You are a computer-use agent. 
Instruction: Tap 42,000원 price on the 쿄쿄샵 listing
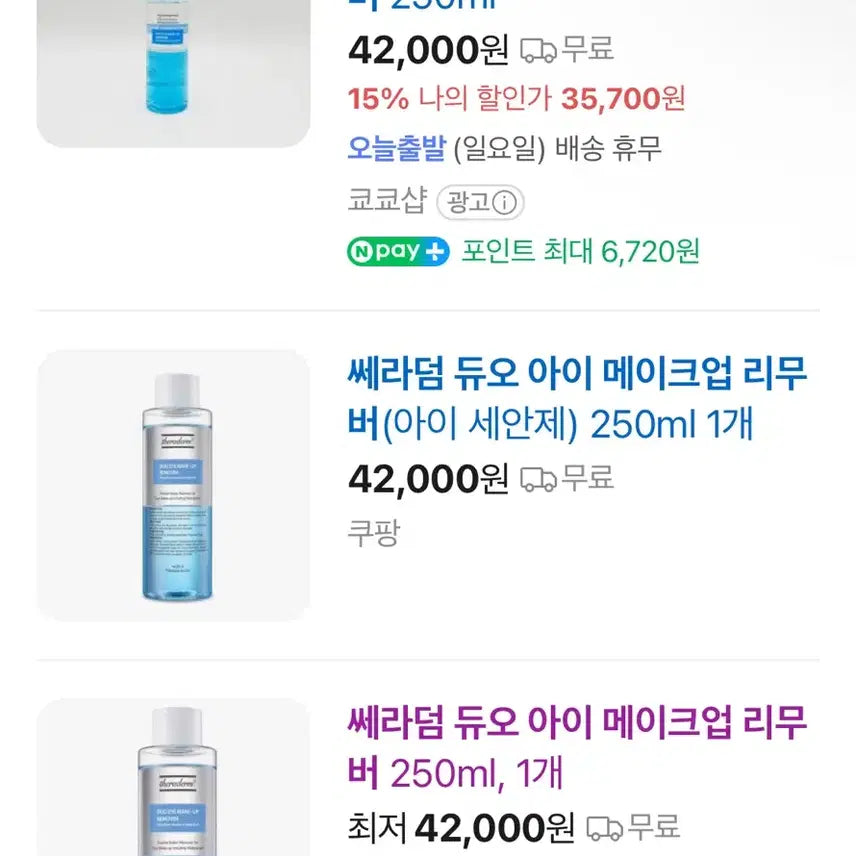coord(428,49)
